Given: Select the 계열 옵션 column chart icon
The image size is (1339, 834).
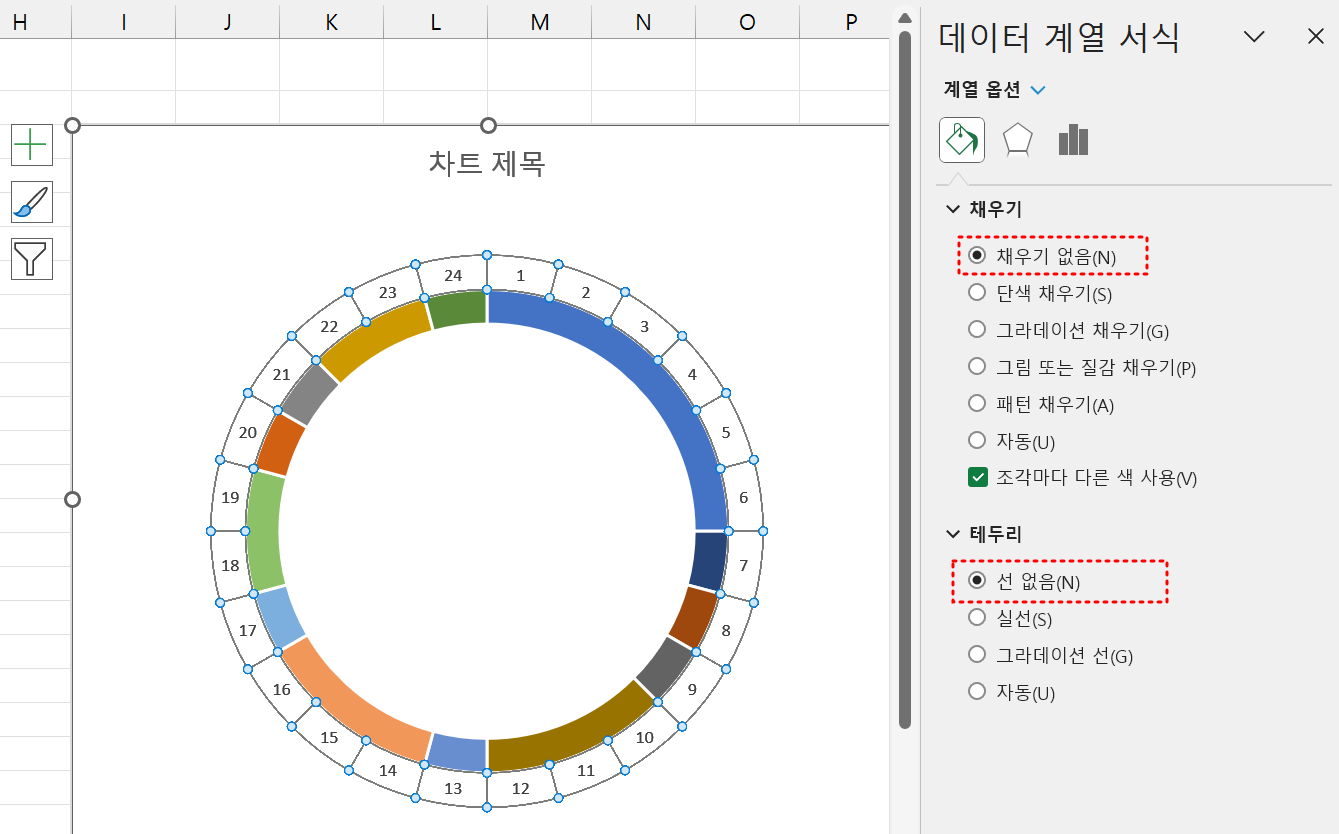Looking at the screenshot, I should pos(1073,140).
